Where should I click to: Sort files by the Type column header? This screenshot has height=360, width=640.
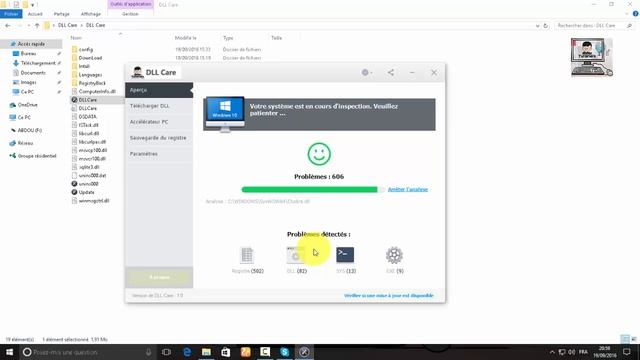(x=228, y=38)
